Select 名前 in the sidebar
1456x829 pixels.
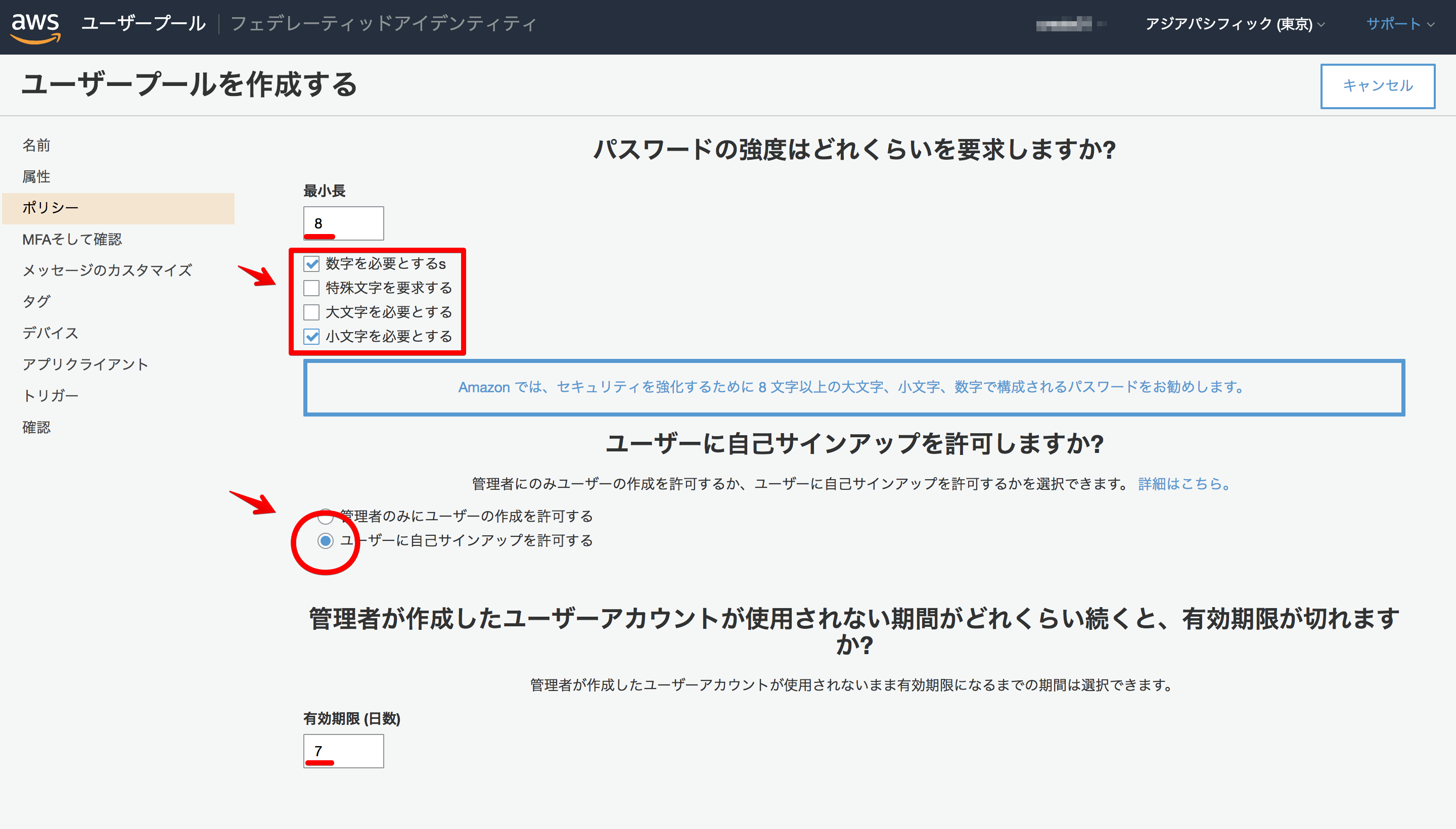36,145
